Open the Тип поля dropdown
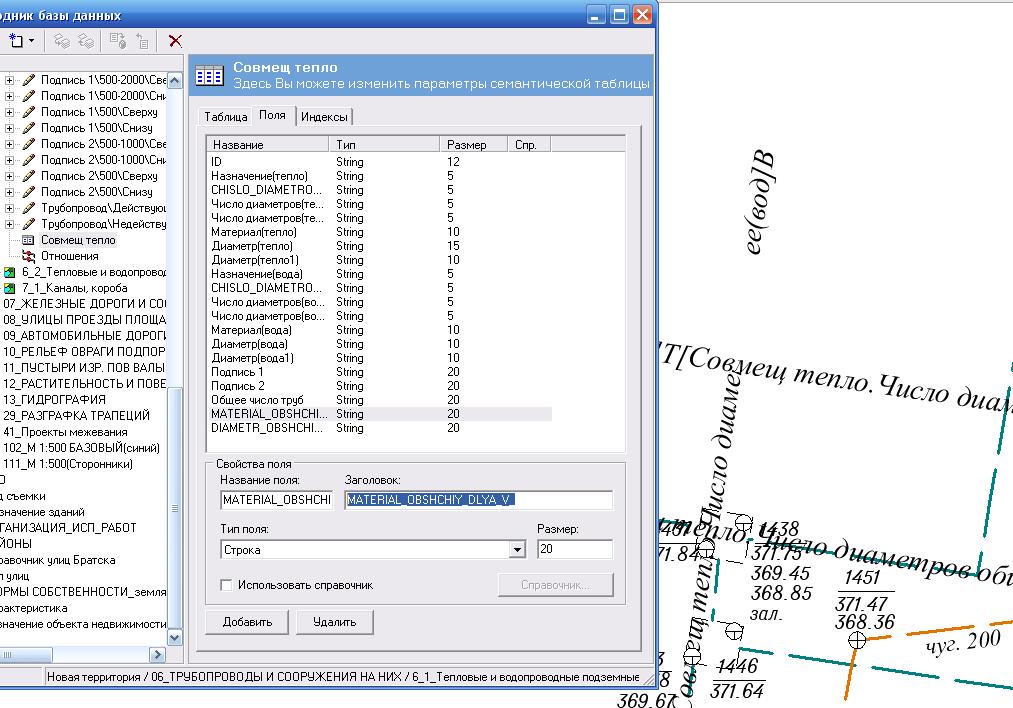Viewport: 1013px width, 708px height. [x=517, y=550]
